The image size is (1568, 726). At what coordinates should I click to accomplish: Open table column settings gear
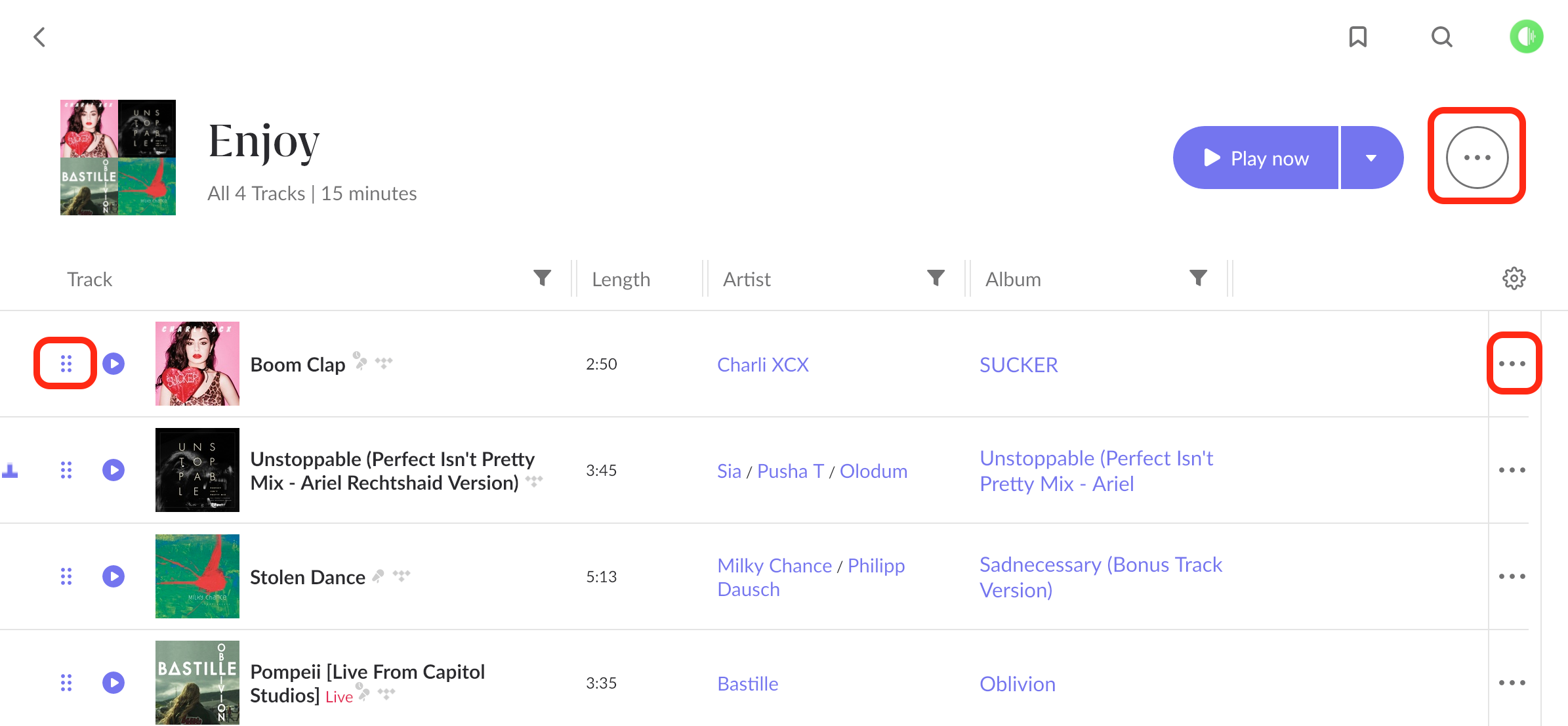point(1514,278)
